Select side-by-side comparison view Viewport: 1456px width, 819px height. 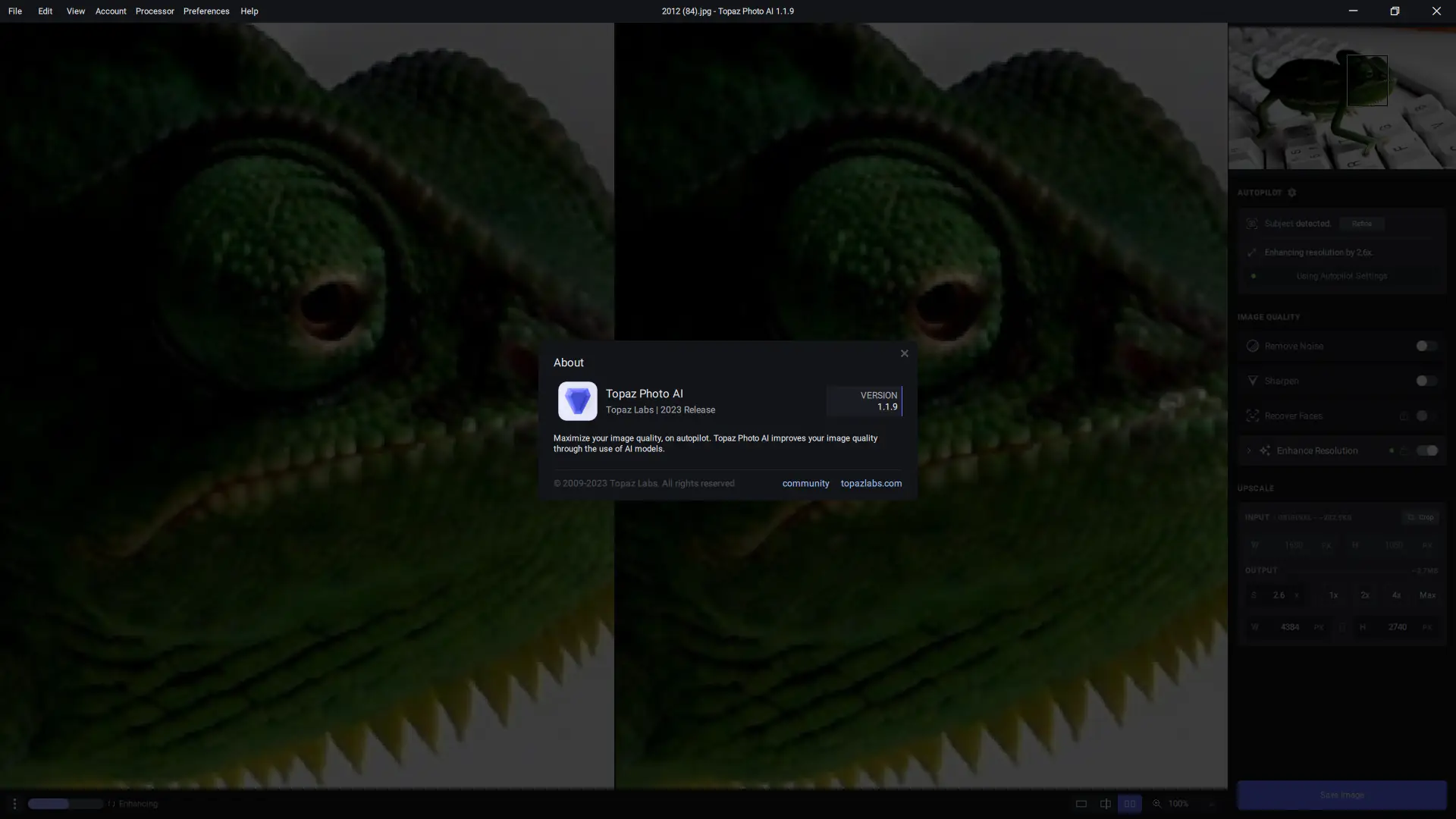click(x=1129, y=804)
